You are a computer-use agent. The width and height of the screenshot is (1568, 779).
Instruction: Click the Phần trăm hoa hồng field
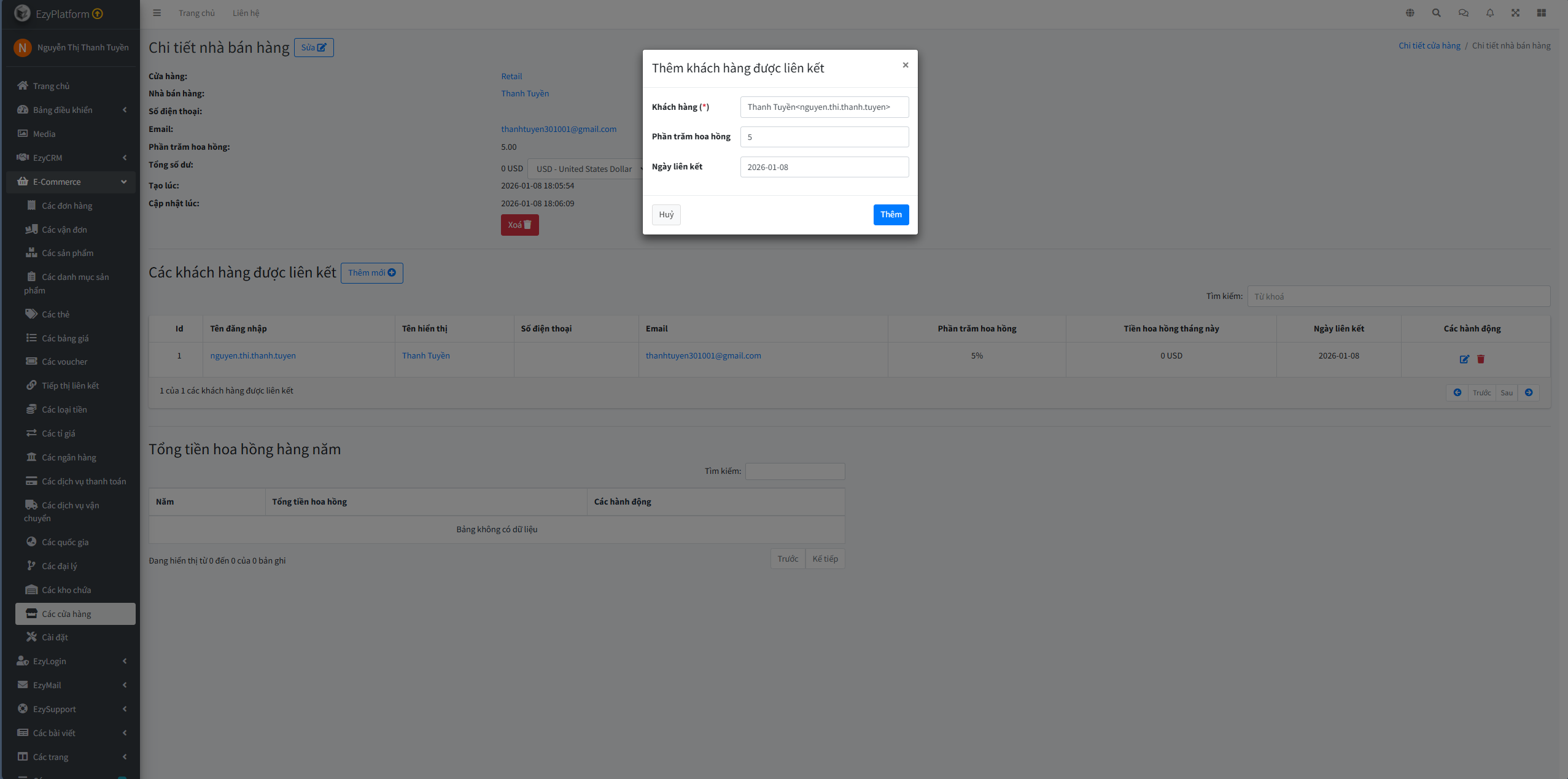click(824, 137)
